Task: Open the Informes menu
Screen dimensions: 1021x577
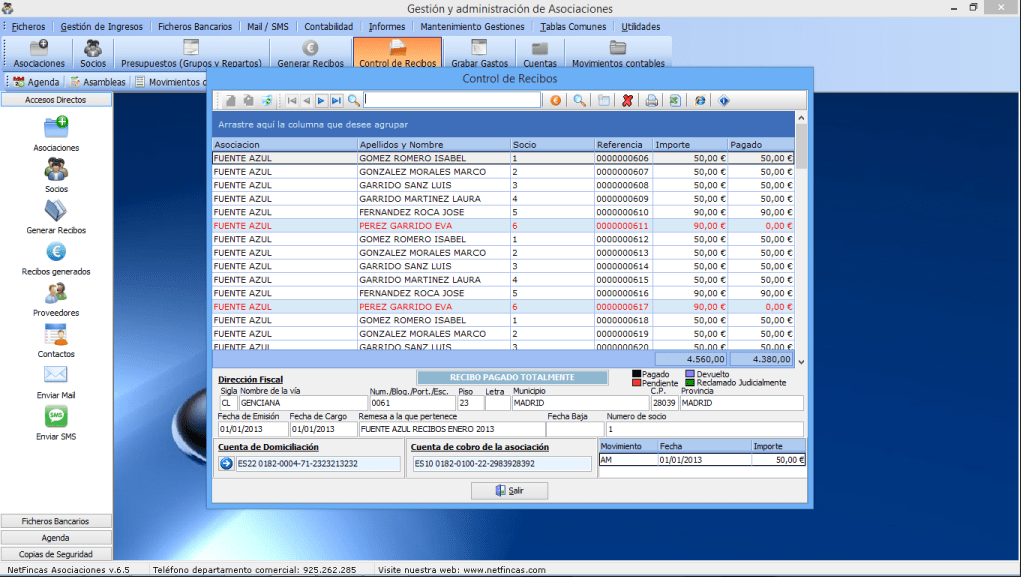Action: point(386,26)
